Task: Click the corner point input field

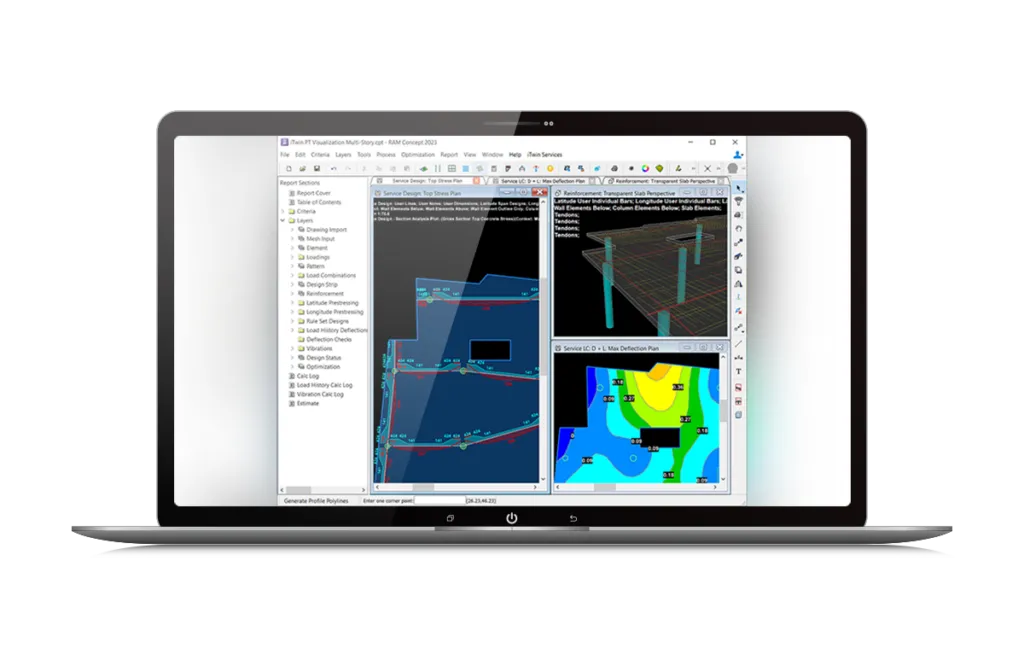Action: 439,499
